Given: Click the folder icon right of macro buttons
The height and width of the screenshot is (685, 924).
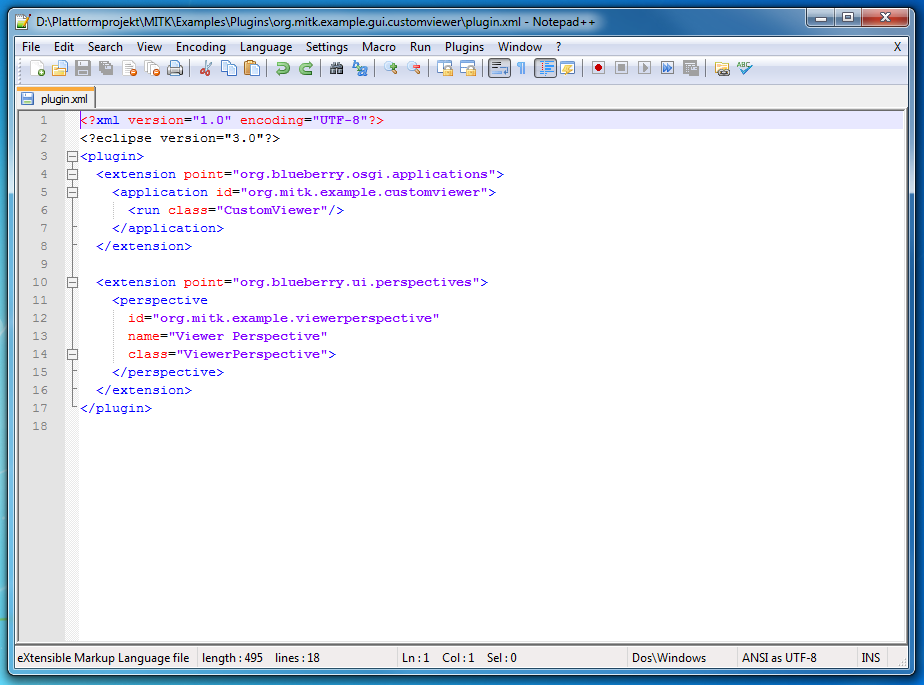Looking at the screenshot, I should (x=722, y=68).
